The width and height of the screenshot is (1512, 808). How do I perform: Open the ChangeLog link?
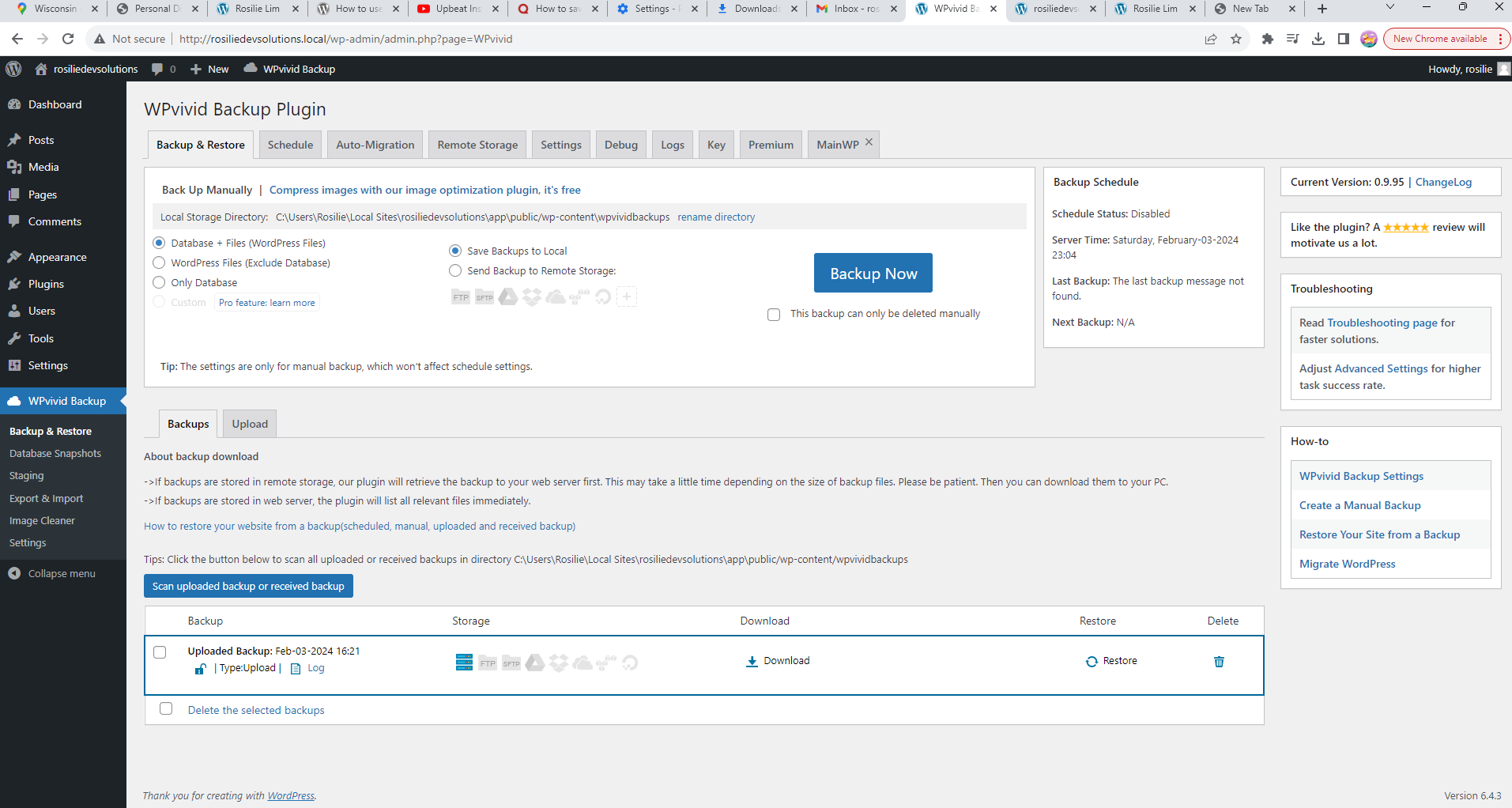point(1443,182)
